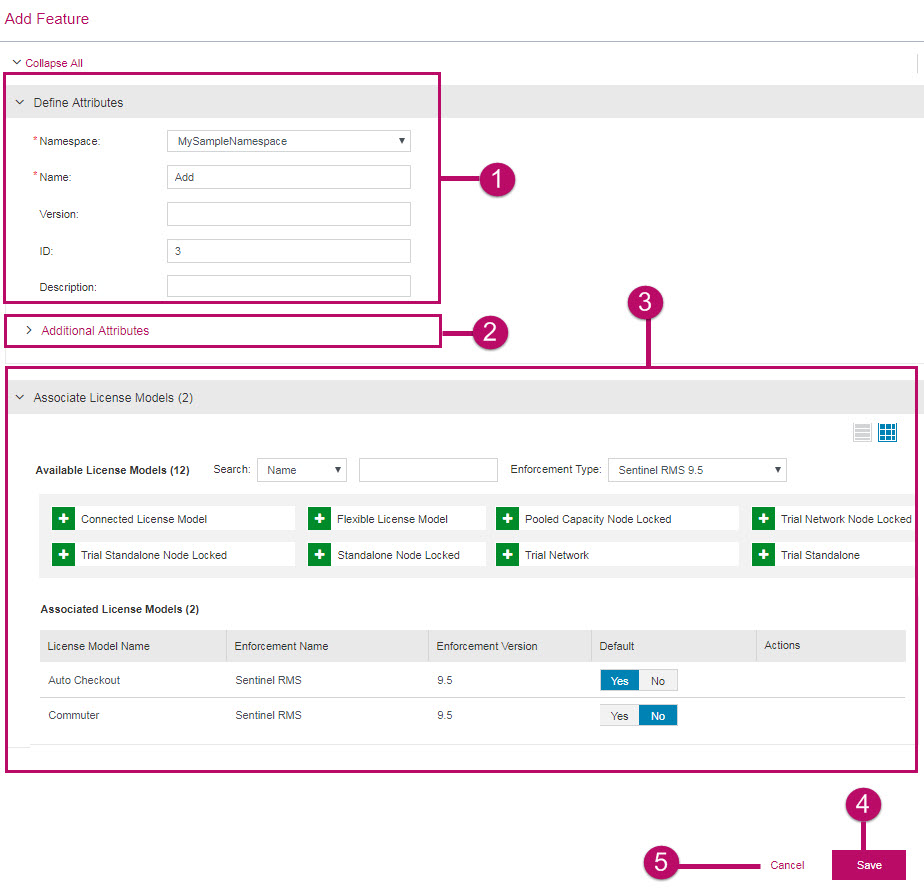924x890 pixels.
Task: Set Auto Checkout default to No
Action: click(658, 681)
